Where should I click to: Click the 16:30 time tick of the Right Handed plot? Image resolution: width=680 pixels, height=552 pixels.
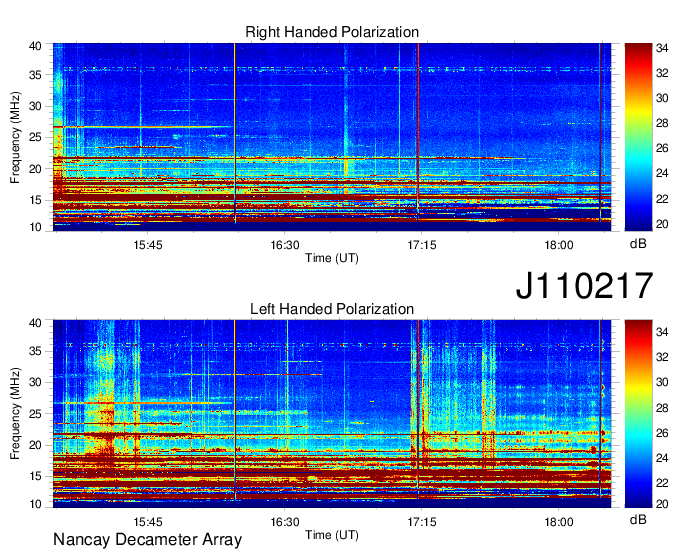(x=285, y=245)
